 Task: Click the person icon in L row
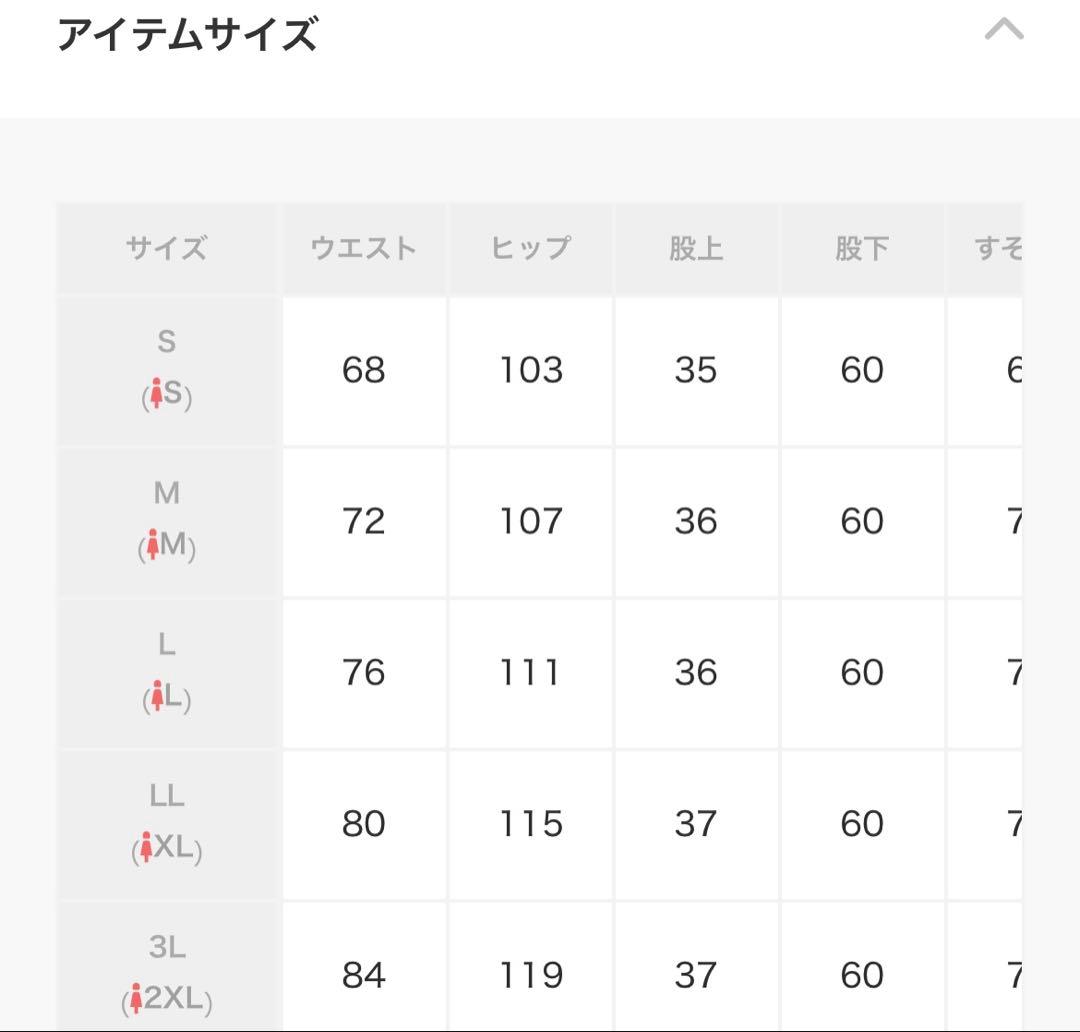click(157, 698)
